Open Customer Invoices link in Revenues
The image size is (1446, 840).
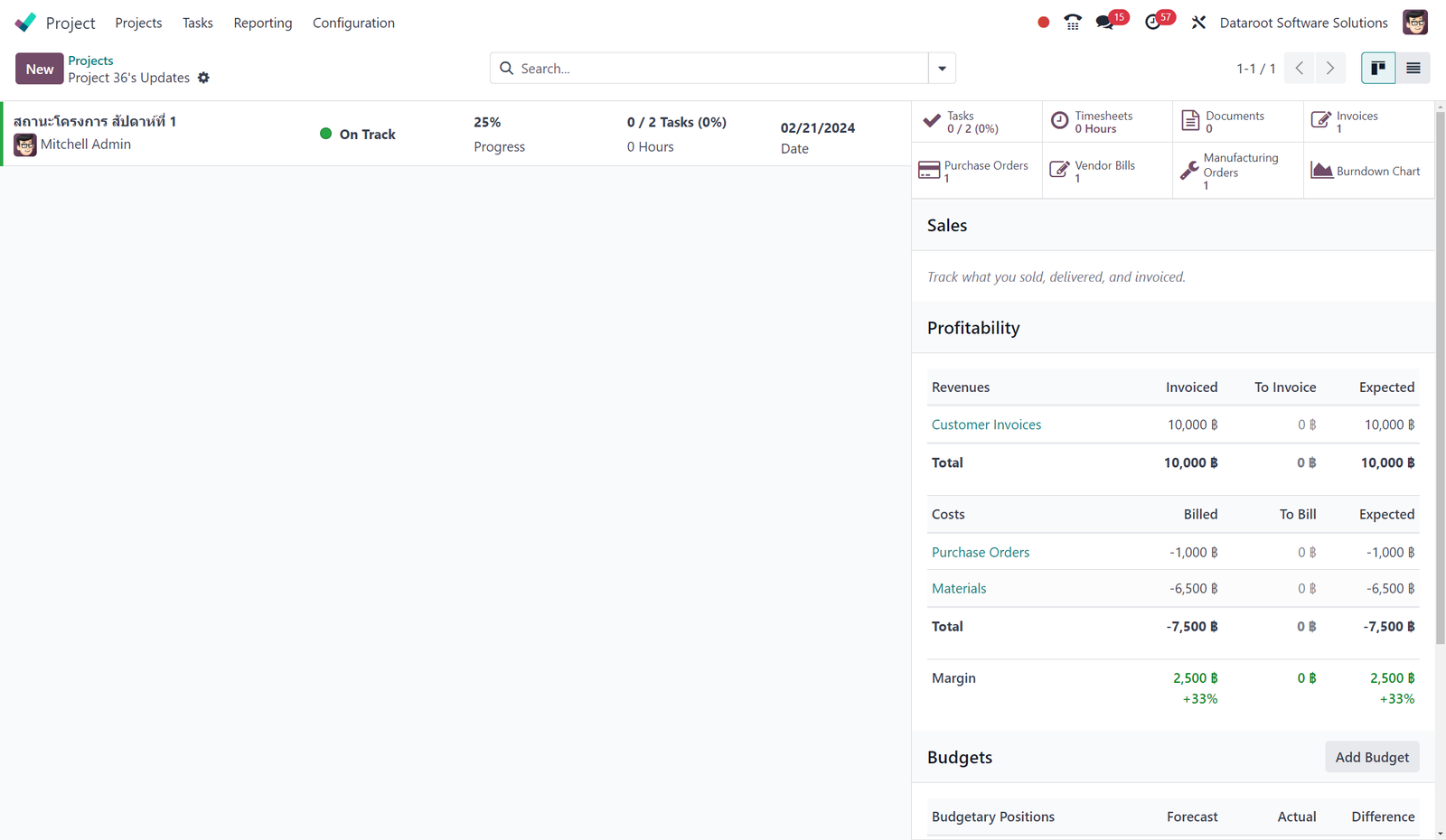click(x=986, y=425)
